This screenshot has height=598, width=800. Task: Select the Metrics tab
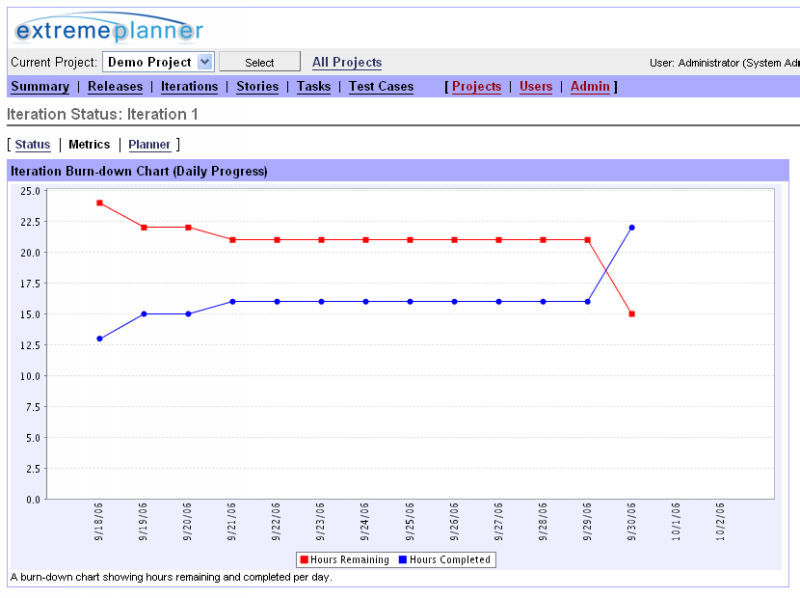[89, 145]
